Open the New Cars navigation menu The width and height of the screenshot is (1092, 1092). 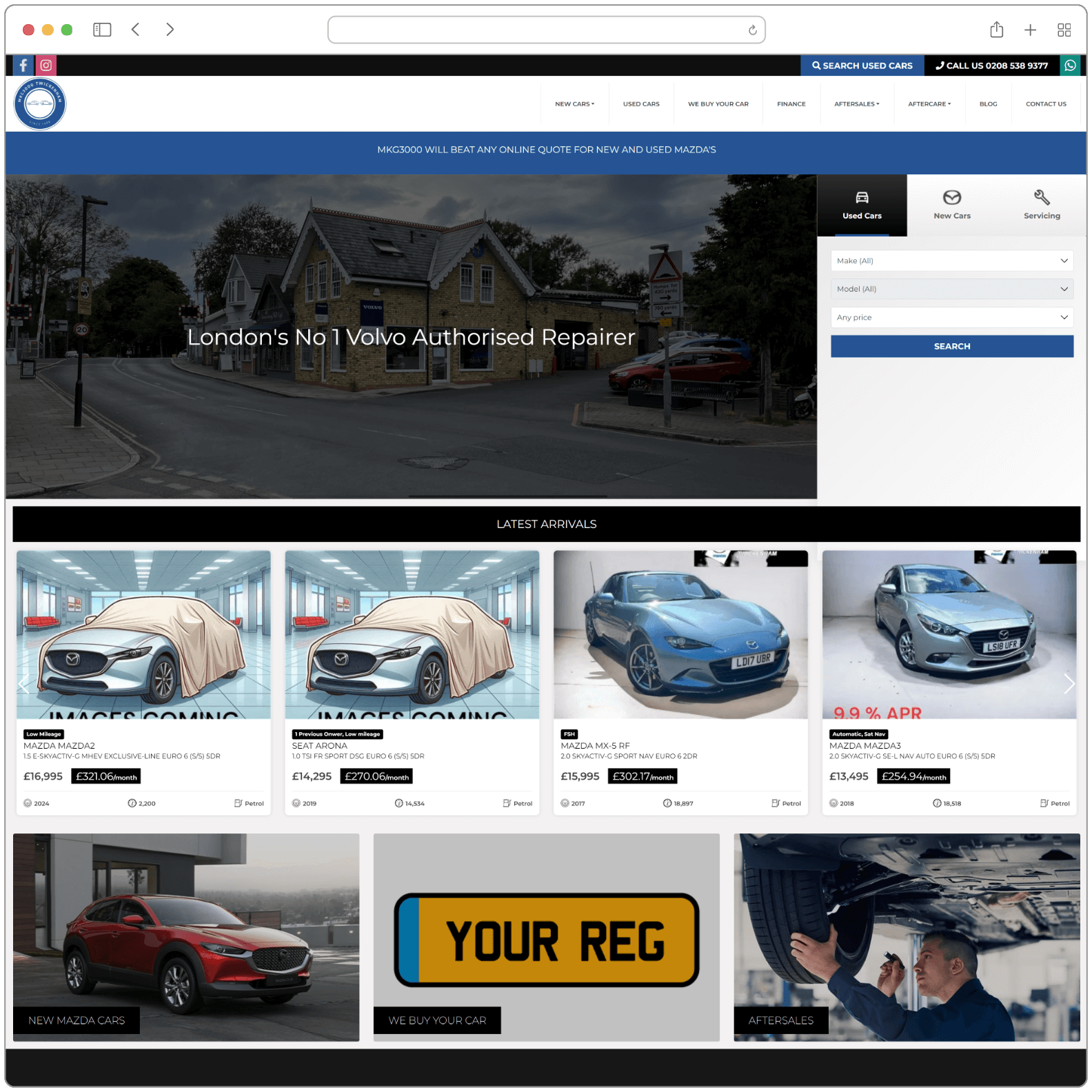pyautogui.click(x=574, y=104)
